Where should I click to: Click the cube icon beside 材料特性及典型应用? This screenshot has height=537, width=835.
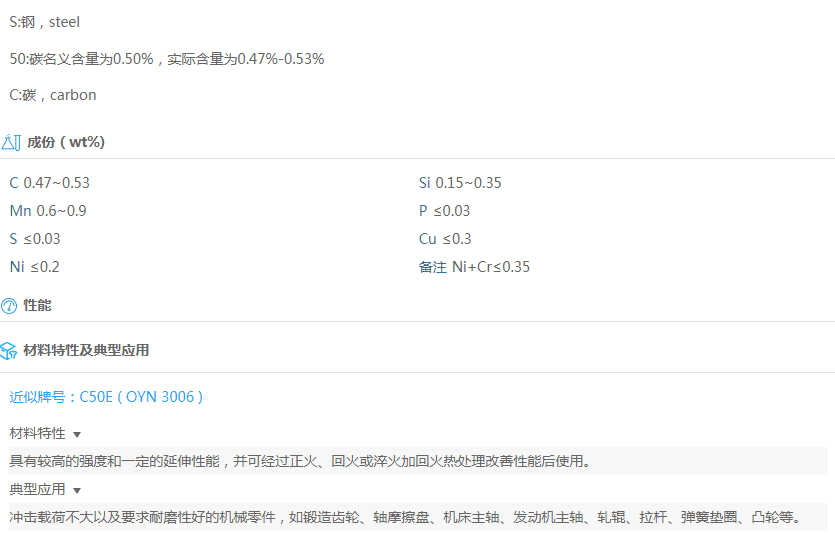pyautogui.click(x=10, y=350)
